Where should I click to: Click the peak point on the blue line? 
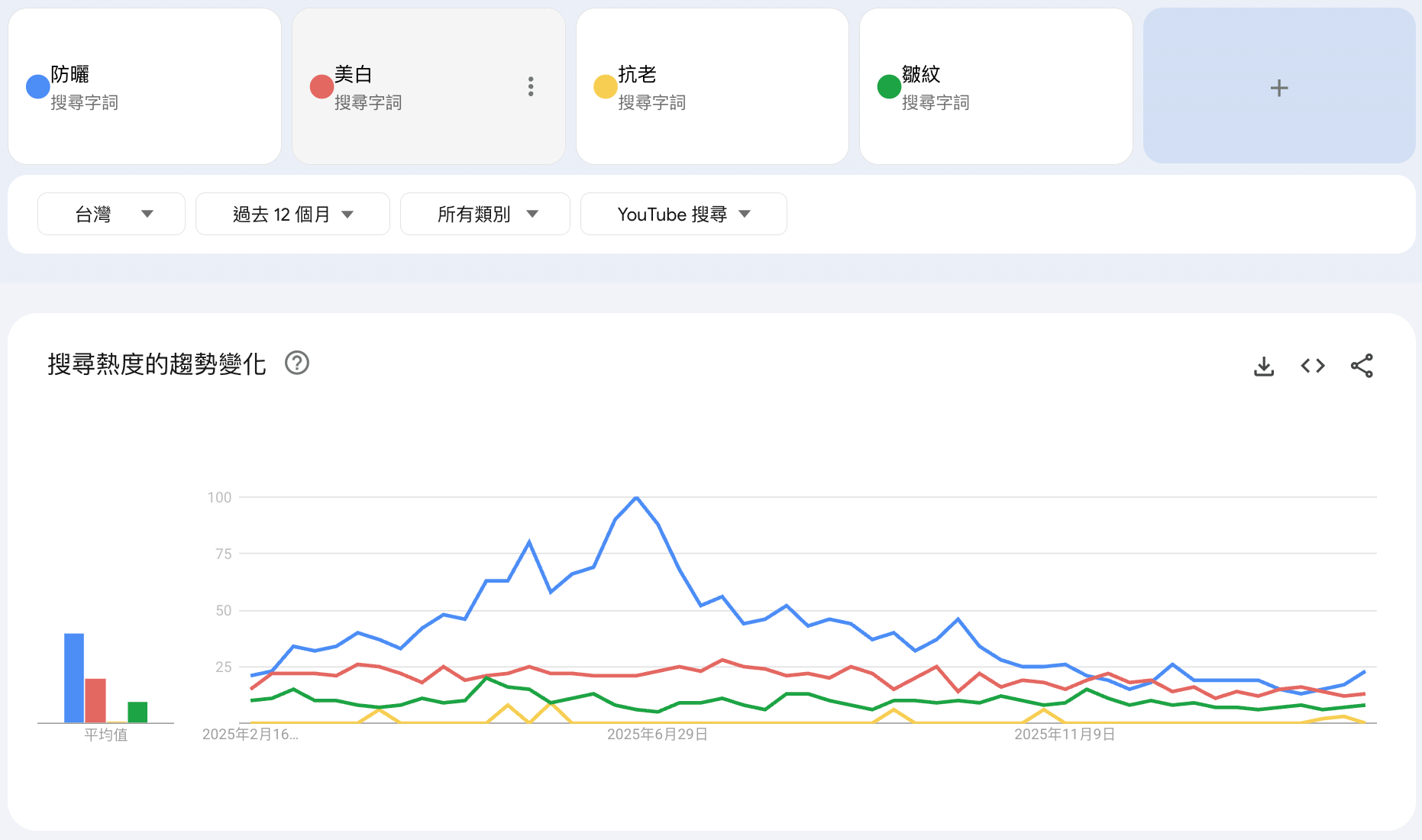tap(636, 498)
